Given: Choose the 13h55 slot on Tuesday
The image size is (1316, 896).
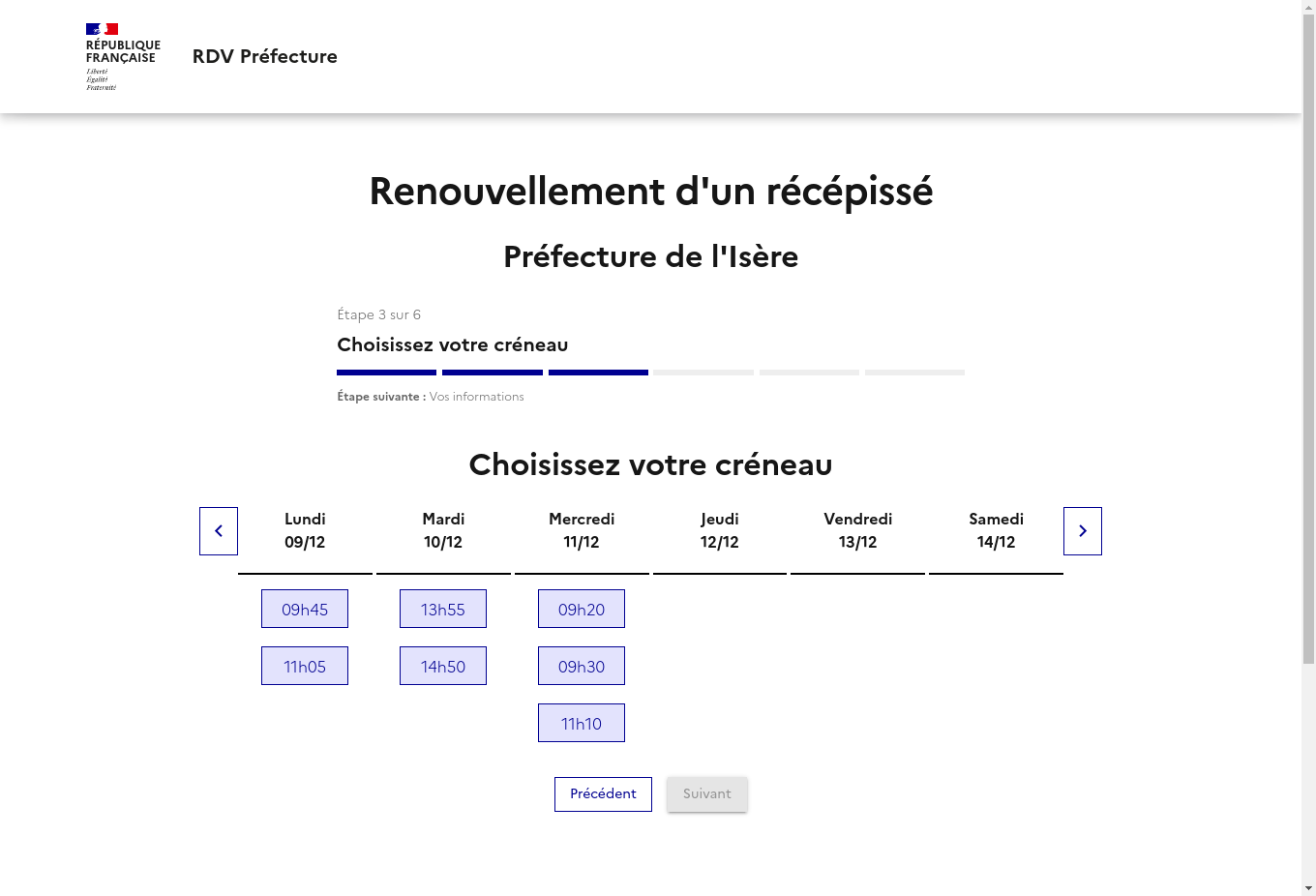Looking at the screenshot, I should pos(443,609).
